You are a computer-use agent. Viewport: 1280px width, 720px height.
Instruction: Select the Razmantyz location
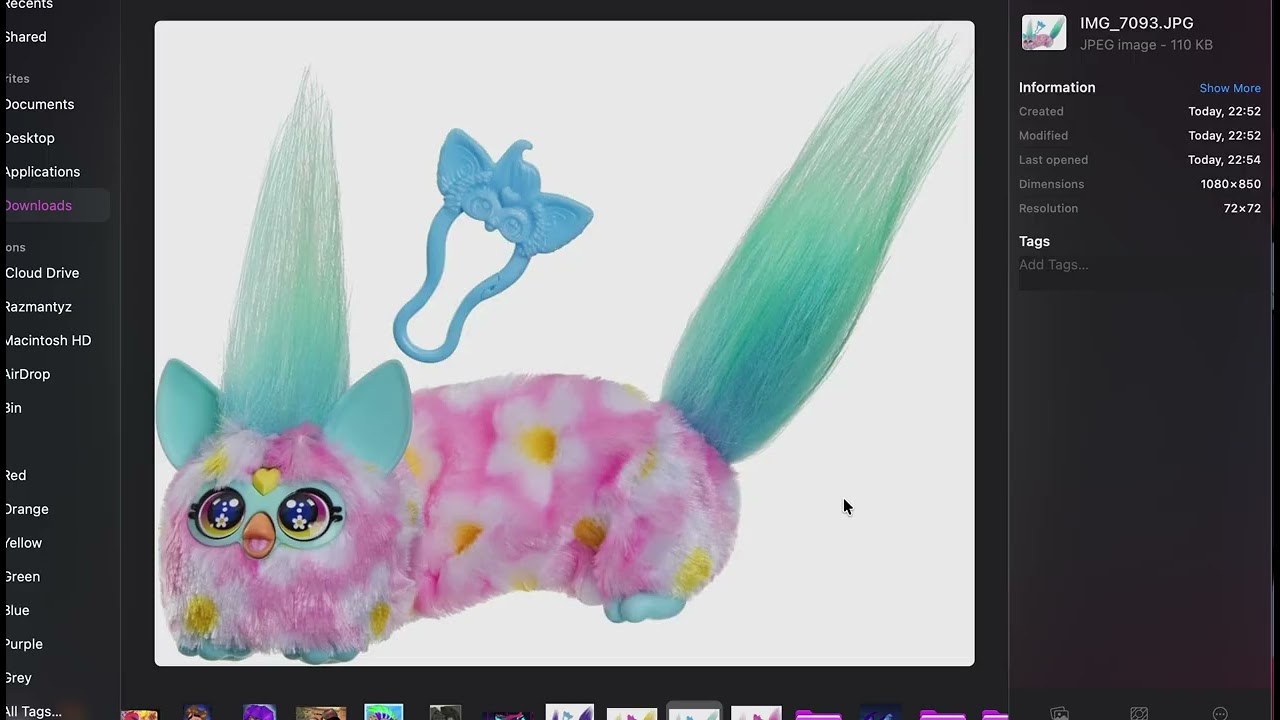[38, 307]
